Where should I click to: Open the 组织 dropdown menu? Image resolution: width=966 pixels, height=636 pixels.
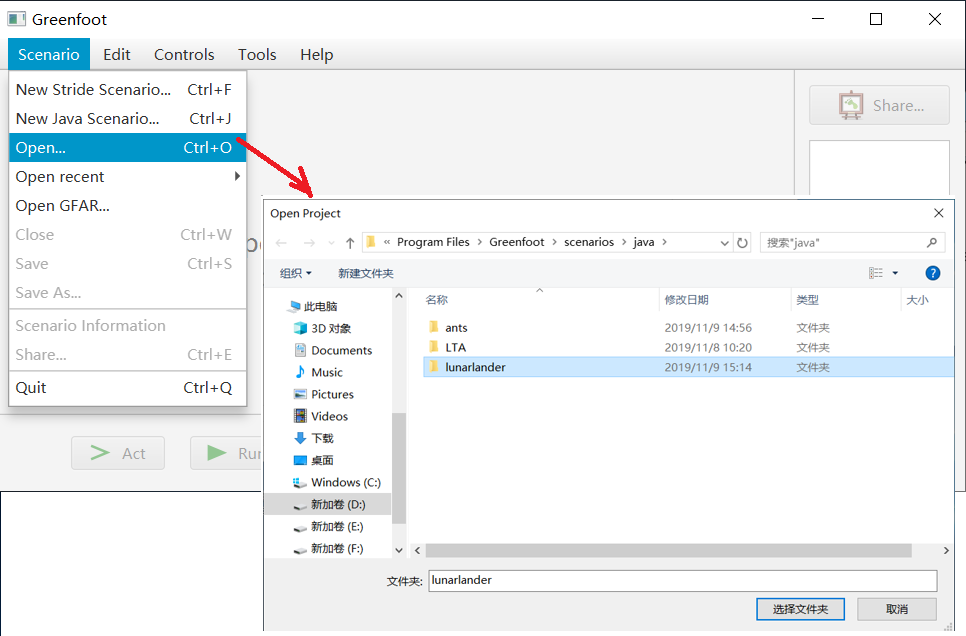click(296, 273)
